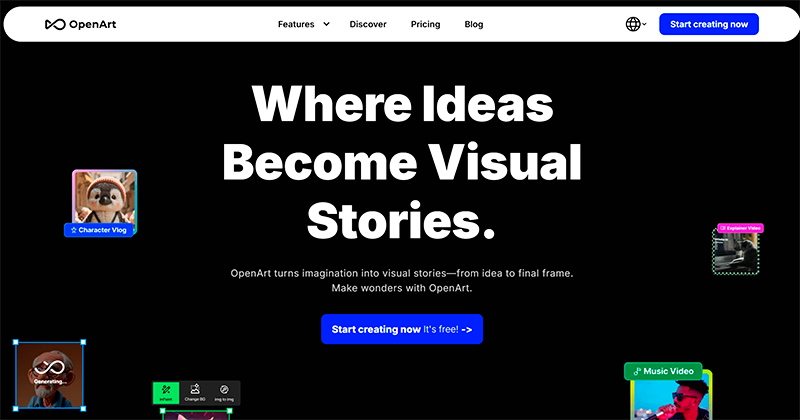Click the Character Vlog star tag
This screenshot has height=420, width=800.
click(x=99, y=230)
